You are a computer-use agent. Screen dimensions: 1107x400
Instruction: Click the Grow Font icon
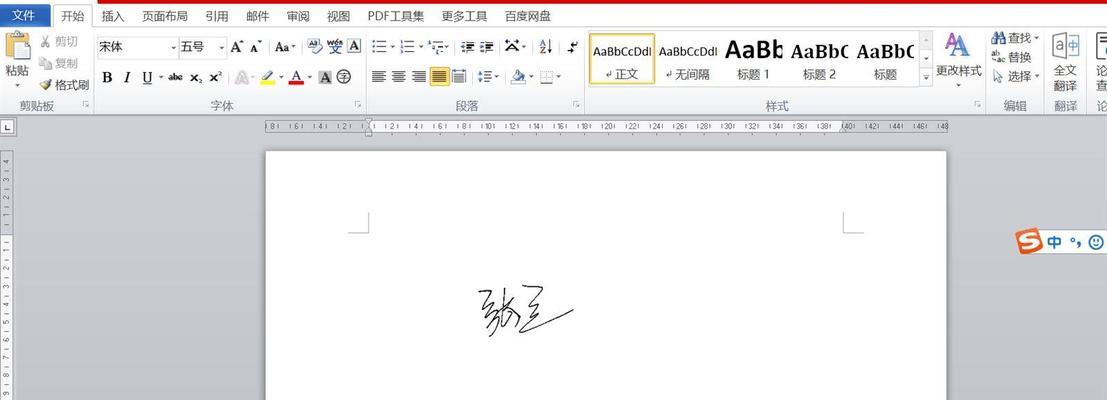(x=237, y=47)
